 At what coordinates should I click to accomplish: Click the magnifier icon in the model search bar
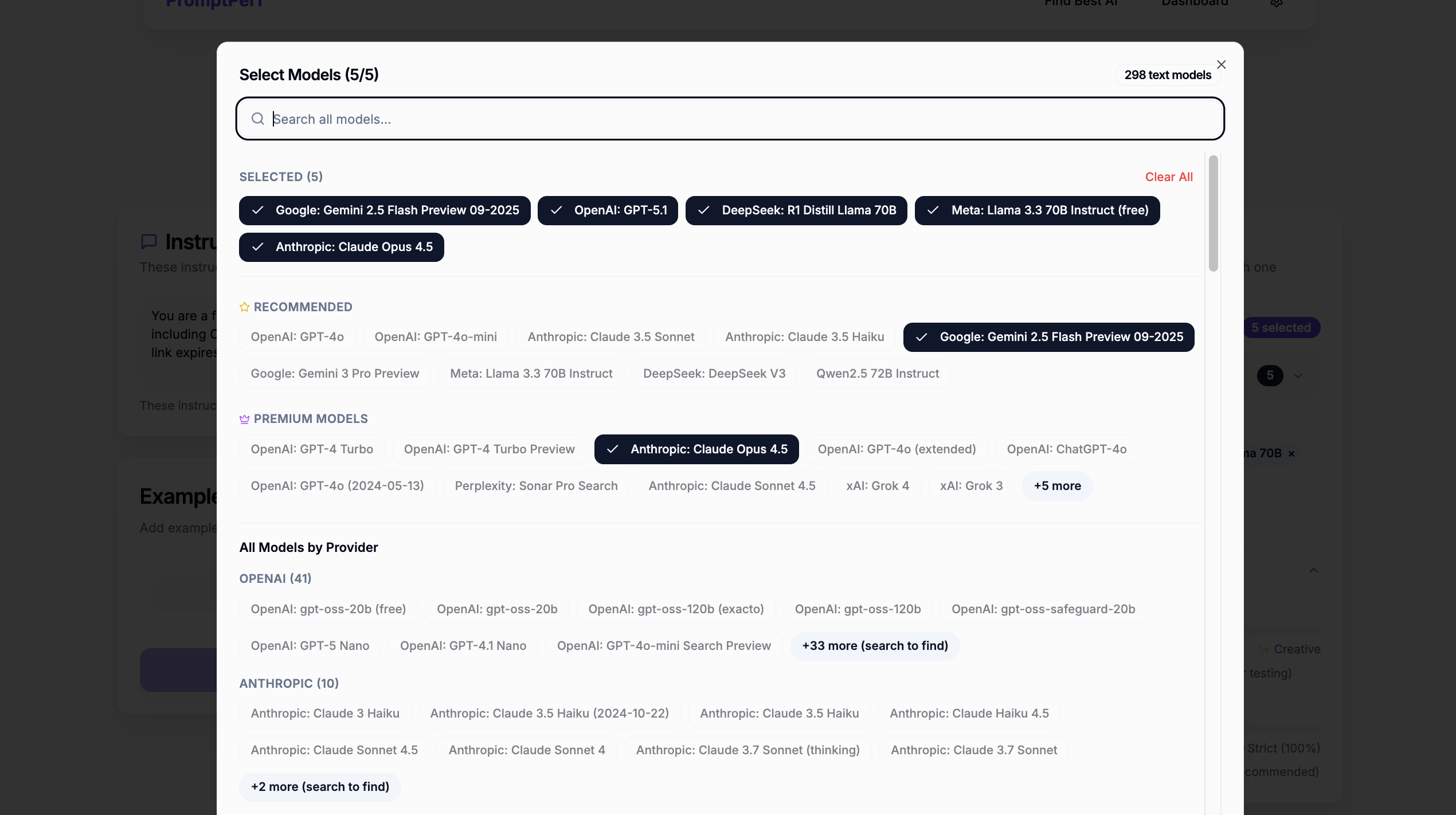click(257, 119)
